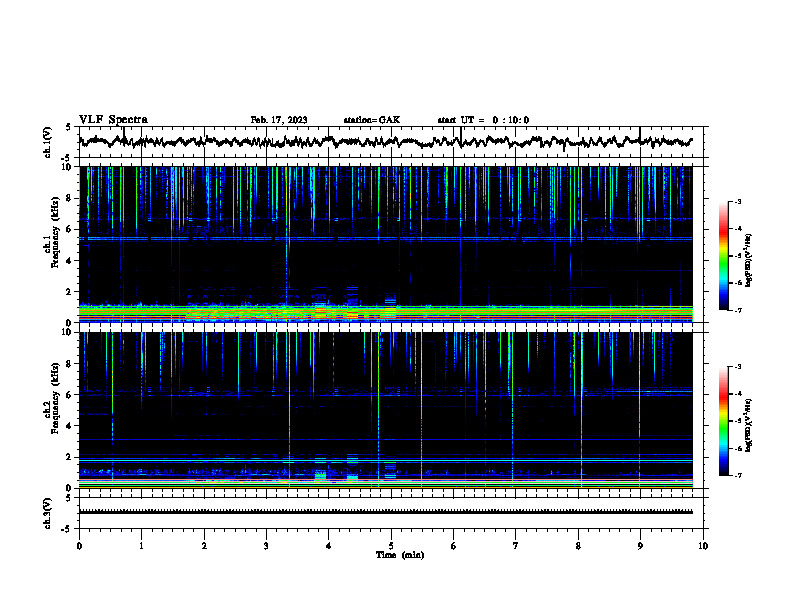Click the ch.2 spectrogram colorbar

pos(723,421)
